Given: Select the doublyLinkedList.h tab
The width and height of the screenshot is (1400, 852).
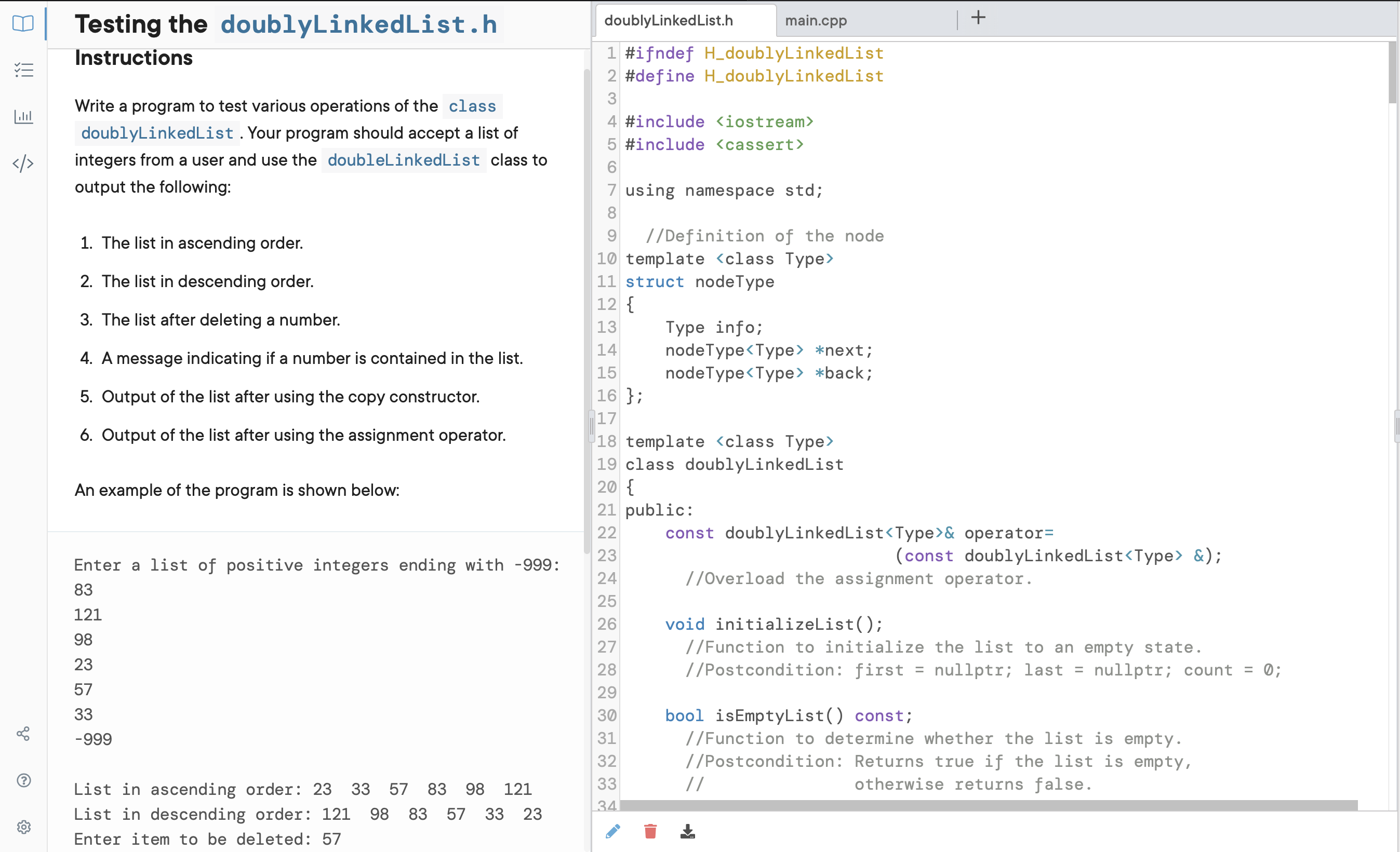Looking at the screenshot, I should [x=669, y=20].
